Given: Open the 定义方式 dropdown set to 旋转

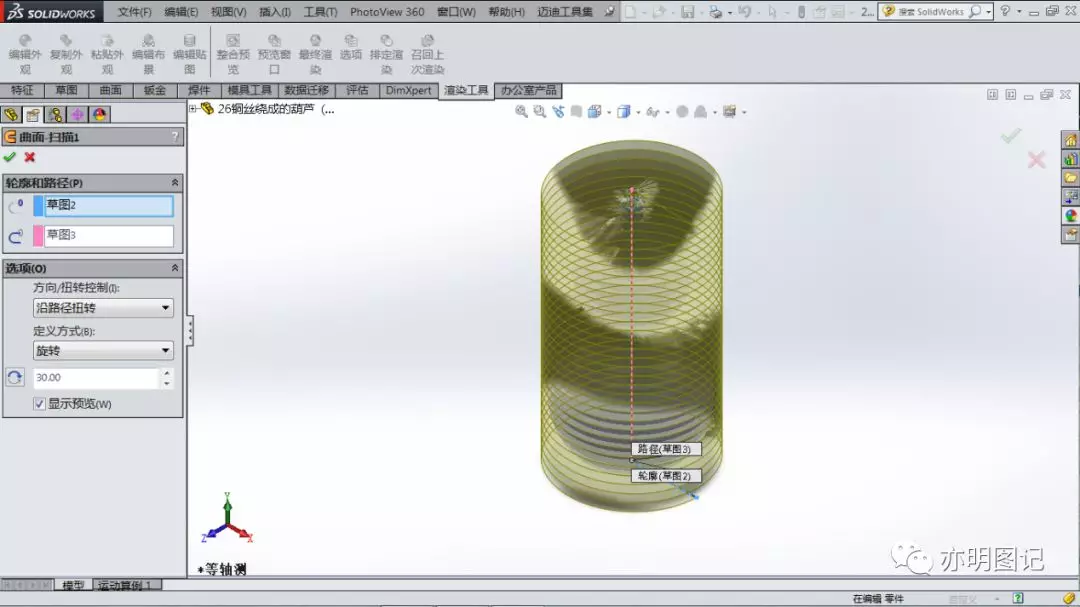Looking at the screenshot, I should point(103,351).
